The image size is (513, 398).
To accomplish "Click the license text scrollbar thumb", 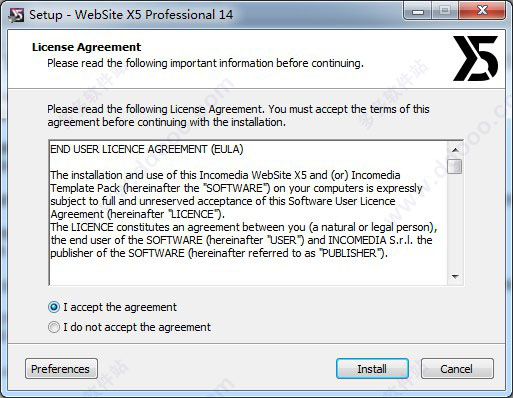I will [x=455, y=166].
